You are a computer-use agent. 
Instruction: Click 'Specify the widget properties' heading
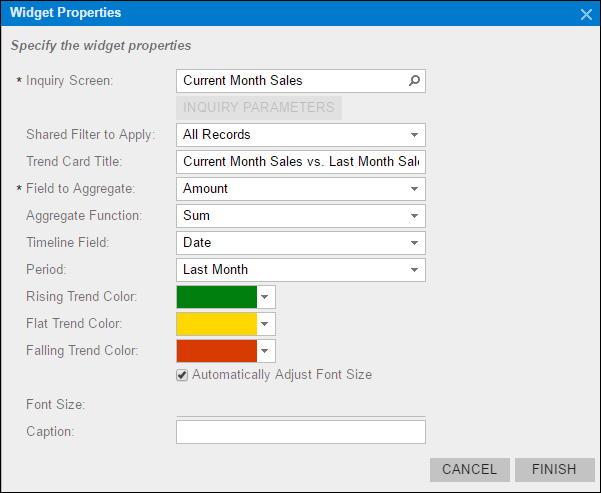pos(101,46)
